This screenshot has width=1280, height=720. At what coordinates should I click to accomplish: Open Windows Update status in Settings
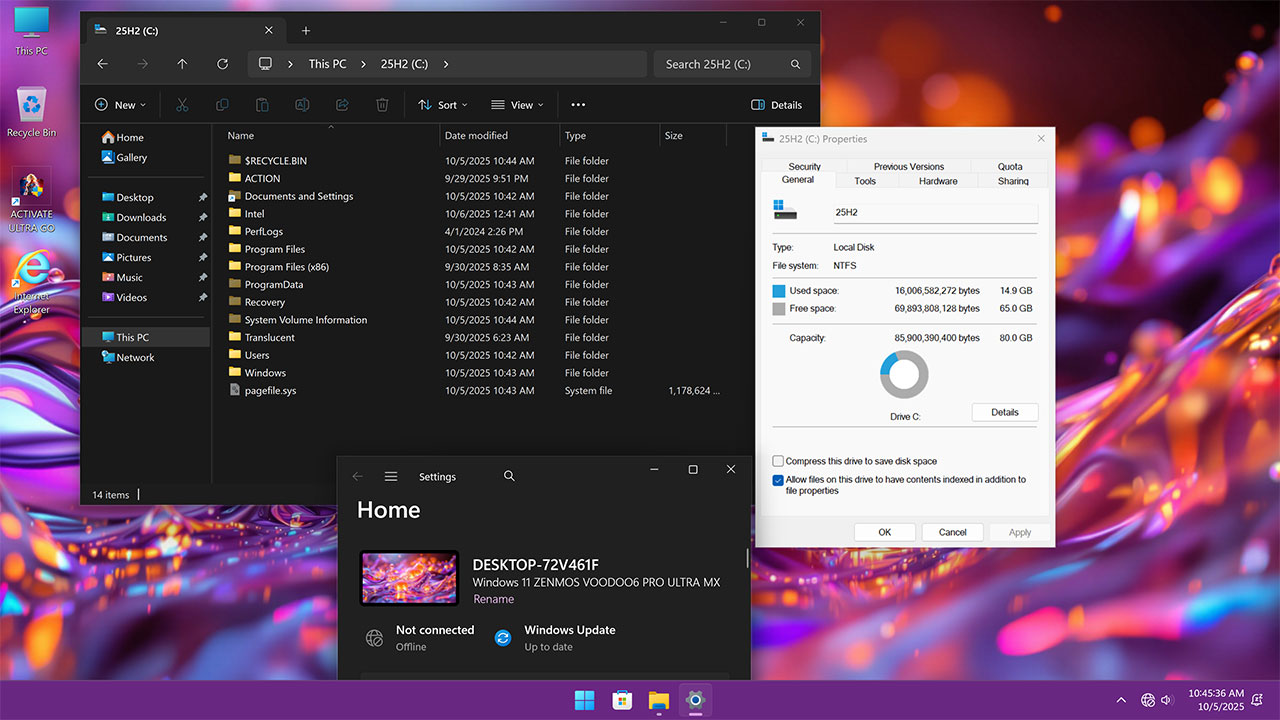pyautogui.click(x=555, y=638)
